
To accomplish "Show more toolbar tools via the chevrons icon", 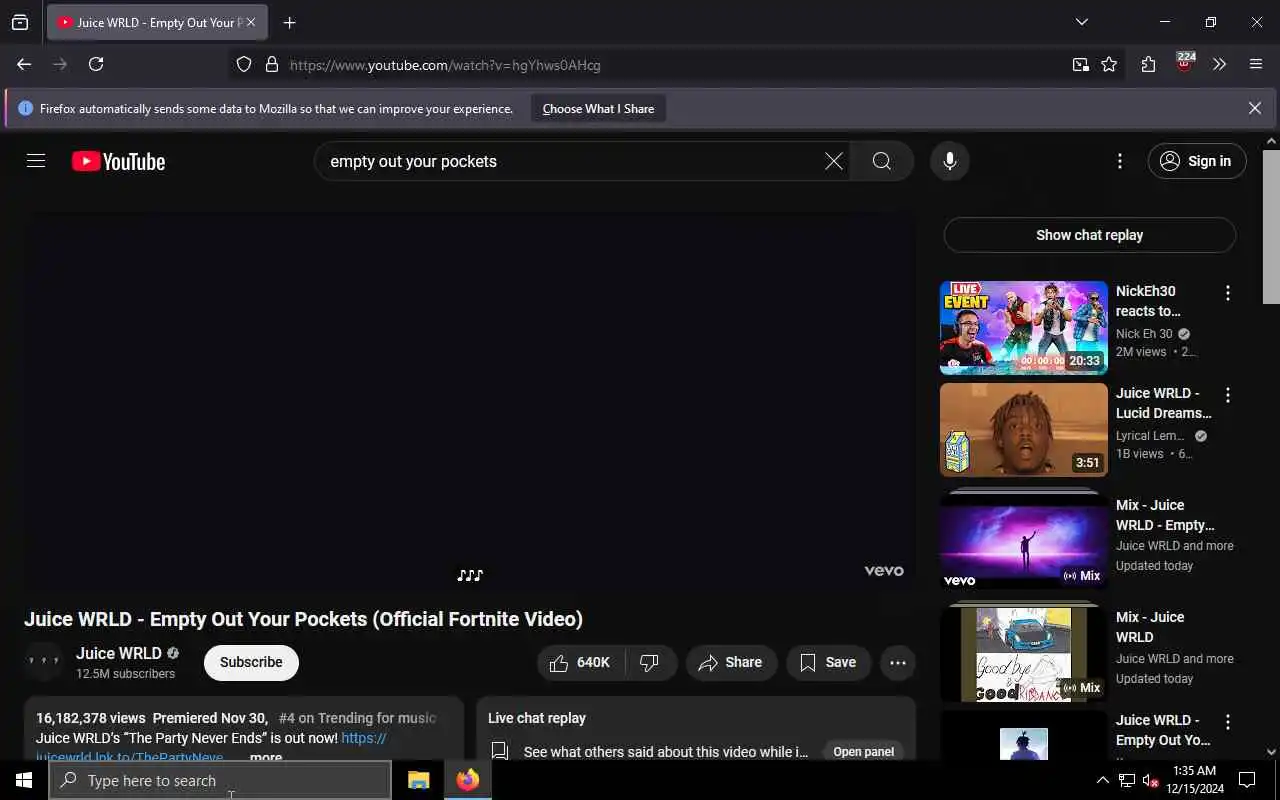I will [1219, 64].
